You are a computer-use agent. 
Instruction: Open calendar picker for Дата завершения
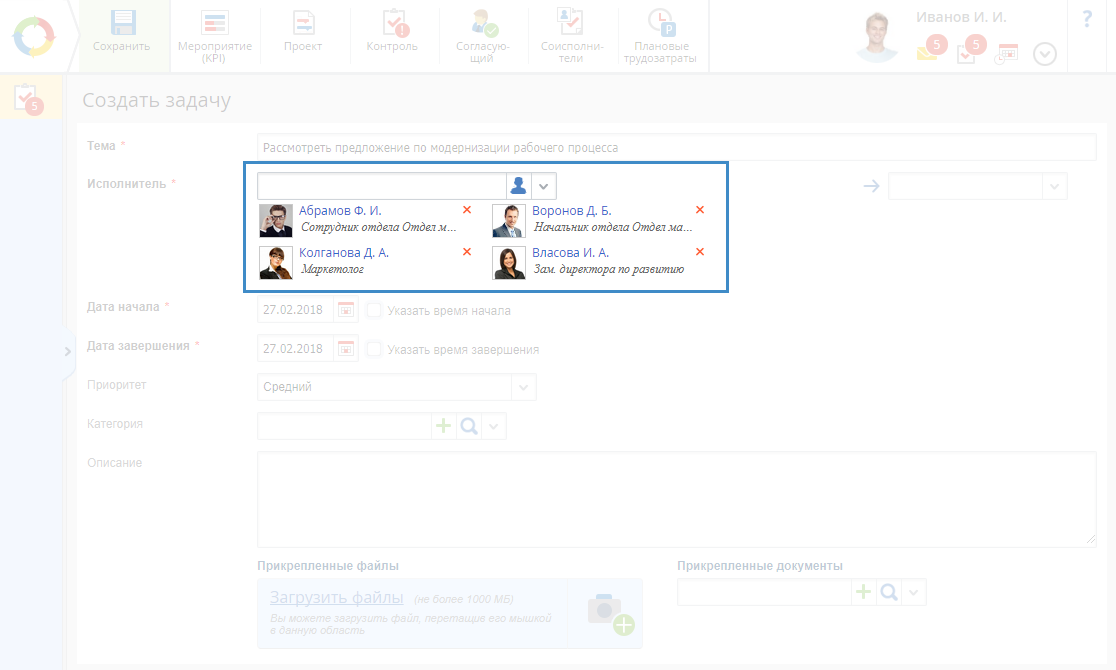[346, 349]
